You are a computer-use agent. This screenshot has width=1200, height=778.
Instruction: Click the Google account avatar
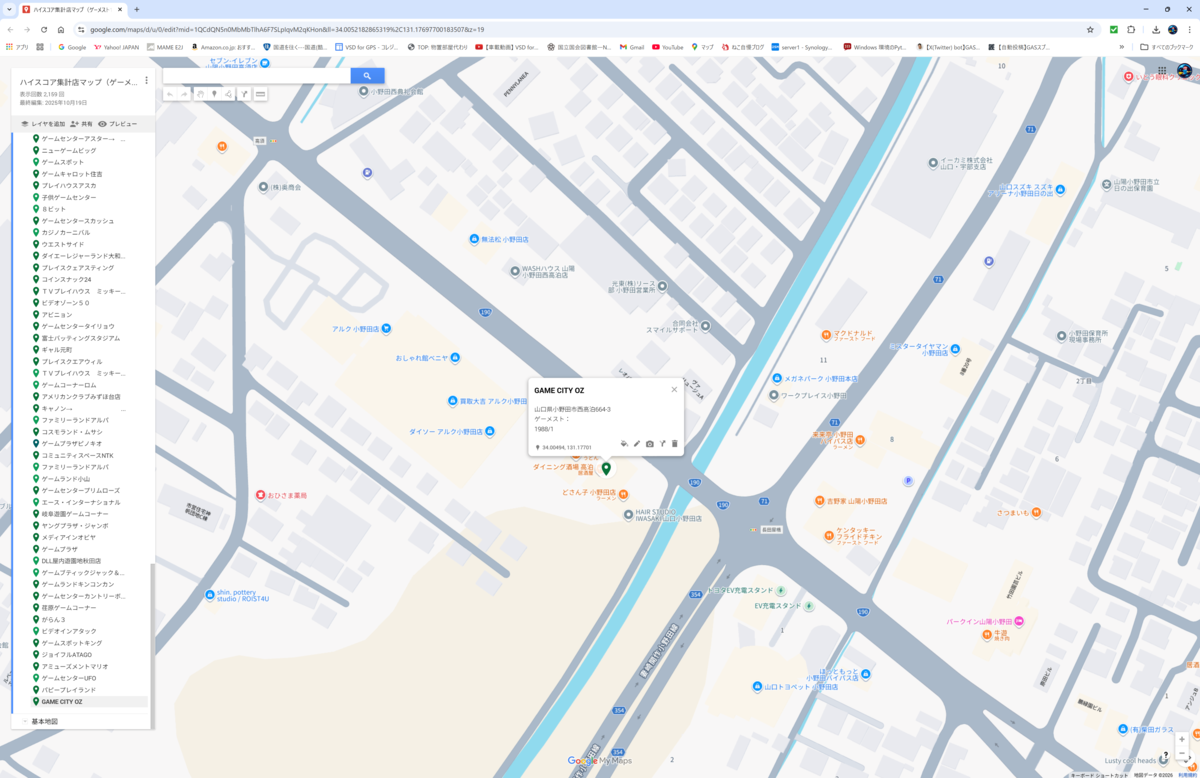click(1184, 71)
